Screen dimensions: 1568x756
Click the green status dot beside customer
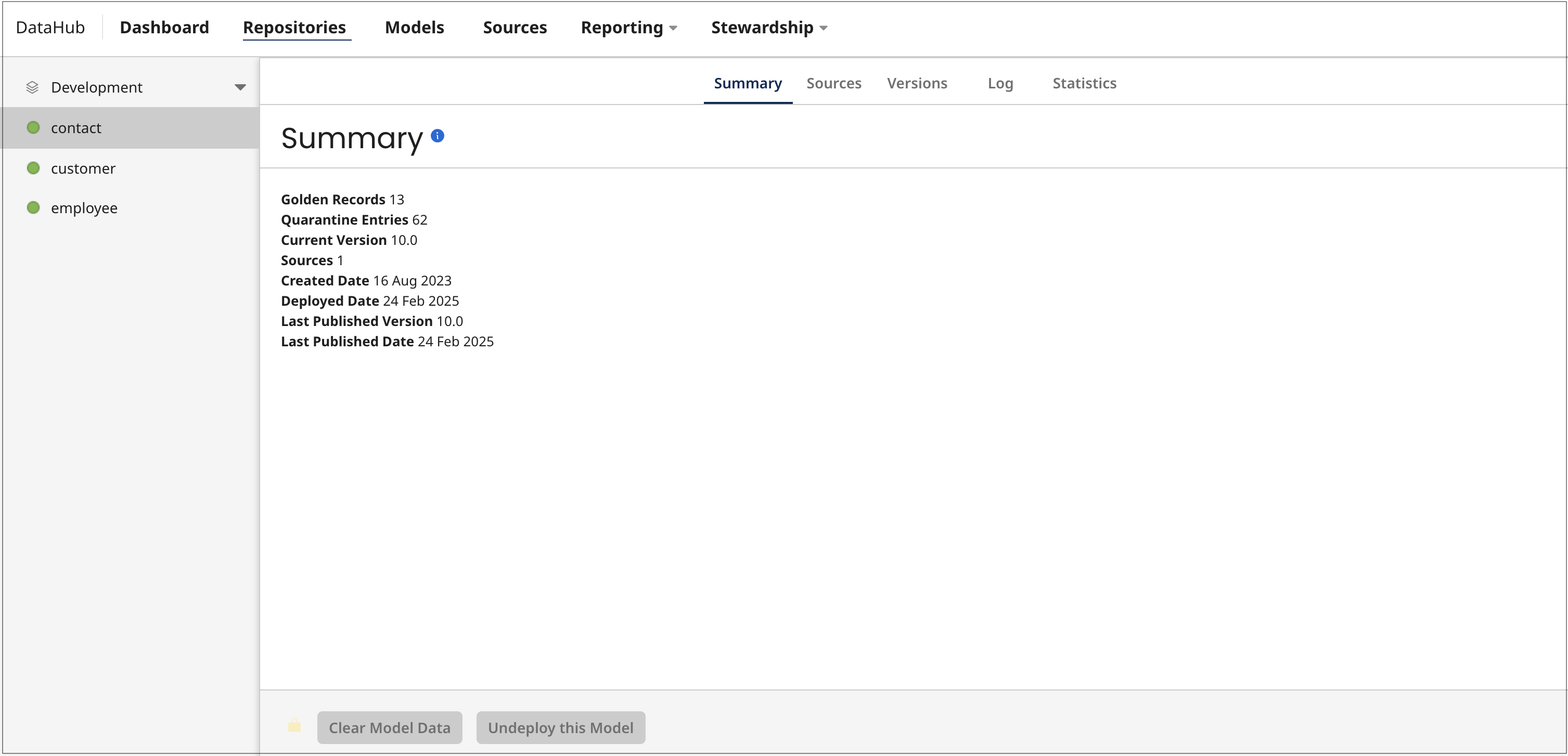pyautogui.click(x=33, y=167)
